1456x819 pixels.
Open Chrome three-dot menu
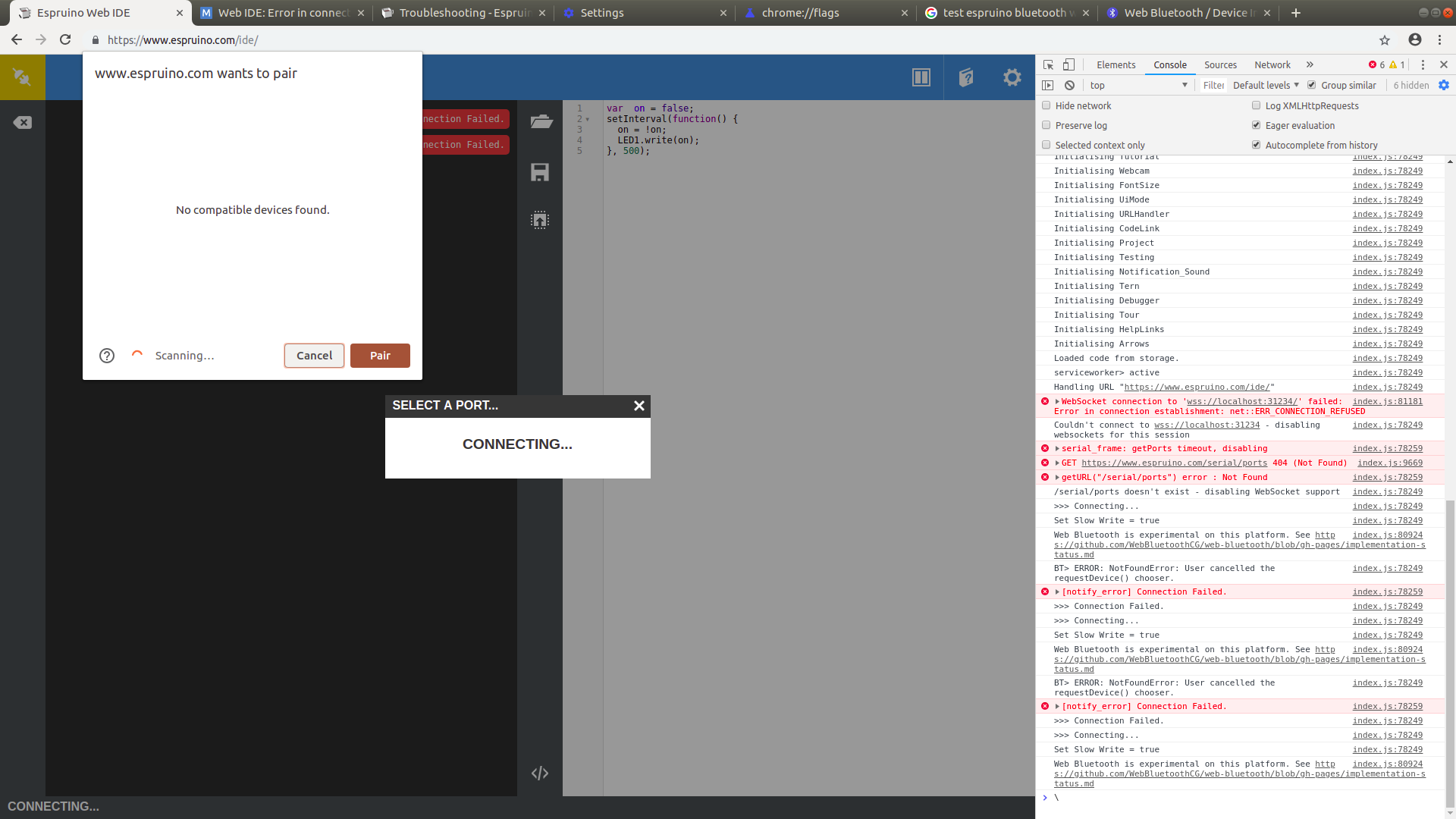1439,39
